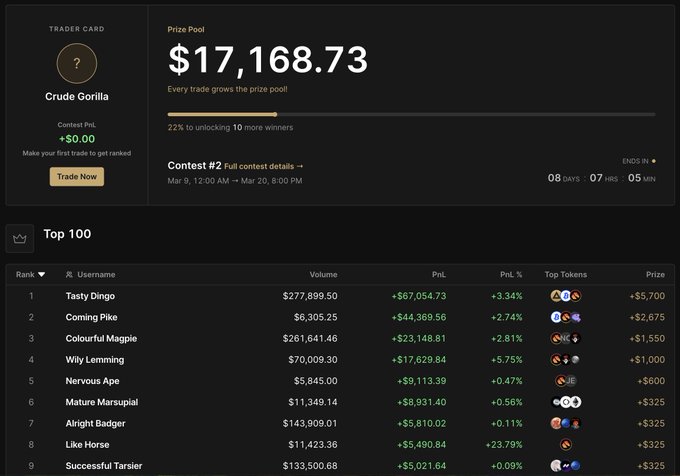The image size is (680, 476).
Task: Click Tasty Dingo's top token icons
Action: (566, 296)
